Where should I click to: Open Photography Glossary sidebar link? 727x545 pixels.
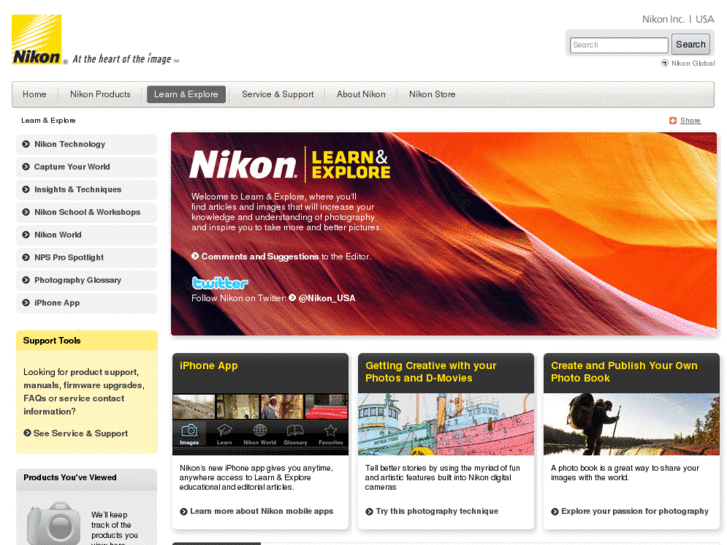point(87,280)
